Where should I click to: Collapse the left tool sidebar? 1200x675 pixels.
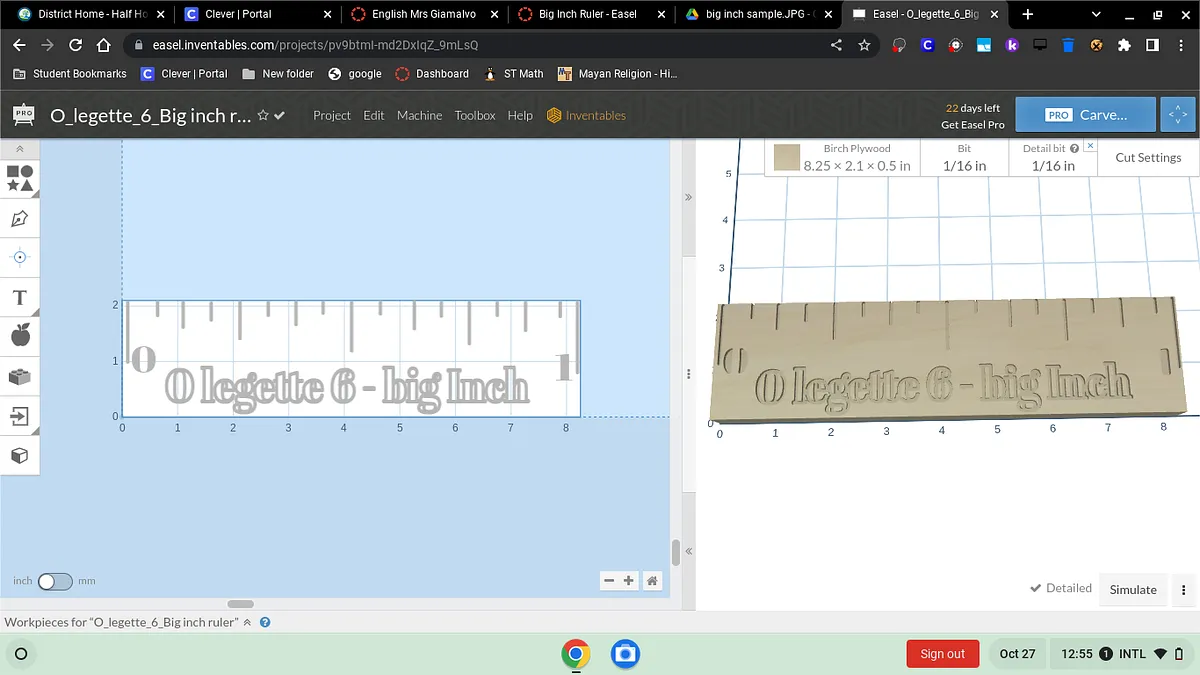[20, 148]
